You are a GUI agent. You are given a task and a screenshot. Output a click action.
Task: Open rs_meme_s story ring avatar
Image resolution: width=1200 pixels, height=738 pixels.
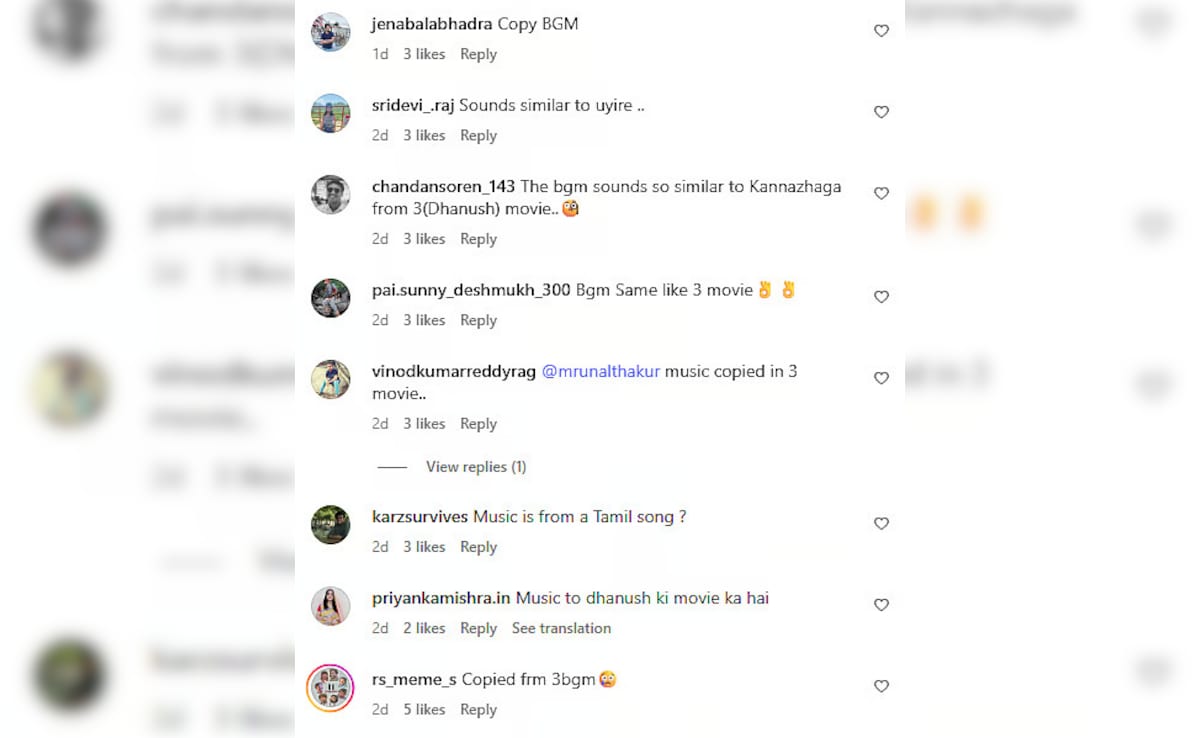tap(330, 688)
